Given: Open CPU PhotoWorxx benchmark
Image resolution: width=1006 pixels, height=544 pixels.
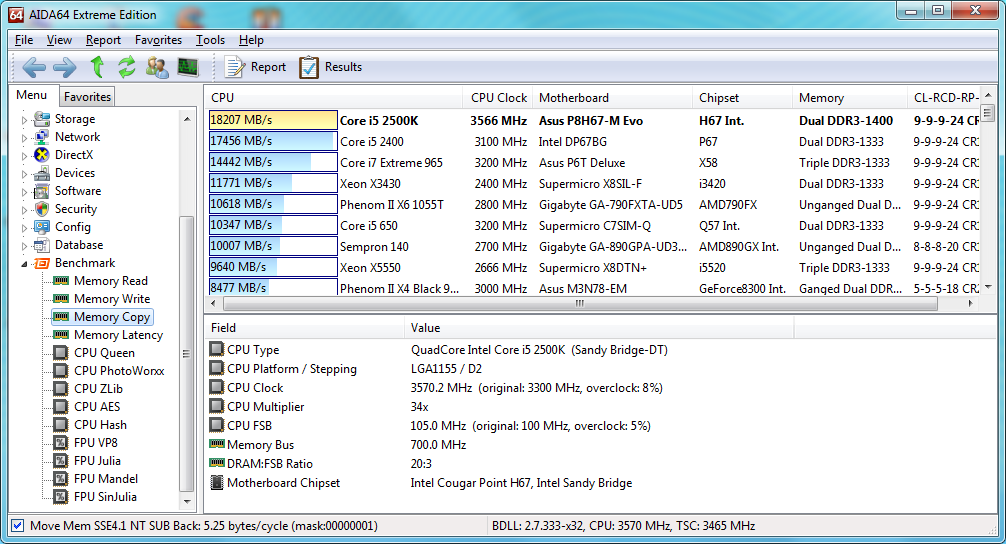Looking at the screenshot, I should (119, 370).
